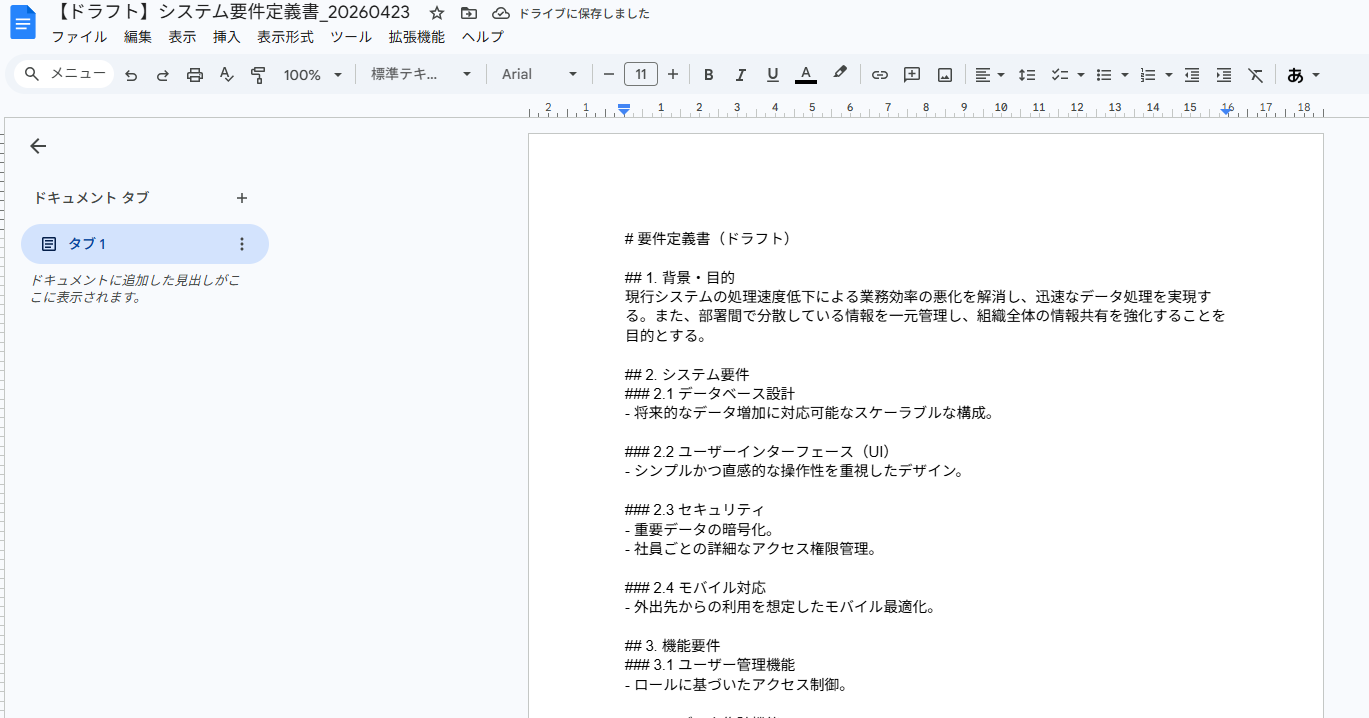
Task: Click the line '### 2.4 モバイル対応'
Action: (696, 587)
